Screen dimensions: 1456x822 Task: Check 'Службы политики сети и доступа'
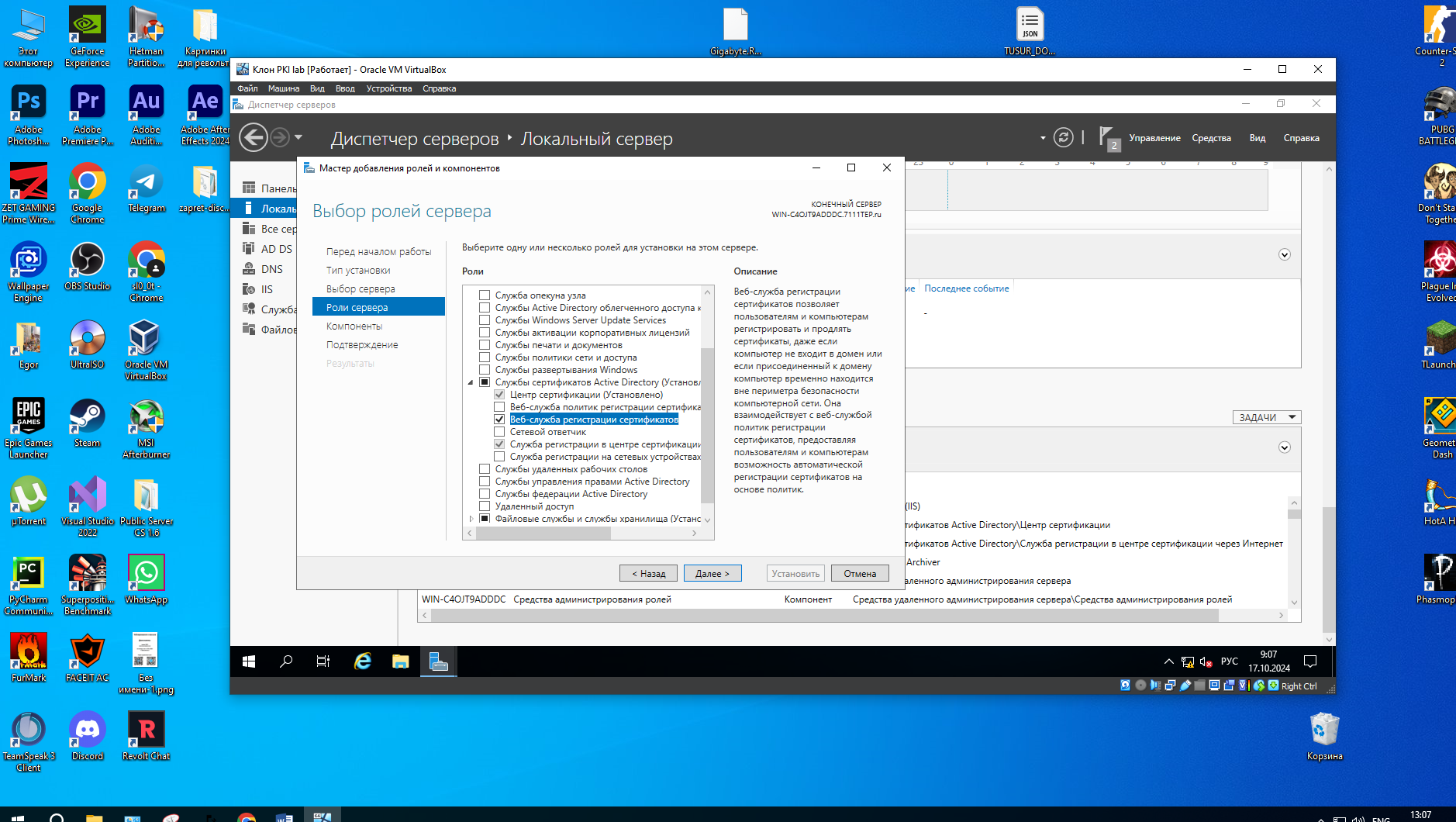[485, 357]
